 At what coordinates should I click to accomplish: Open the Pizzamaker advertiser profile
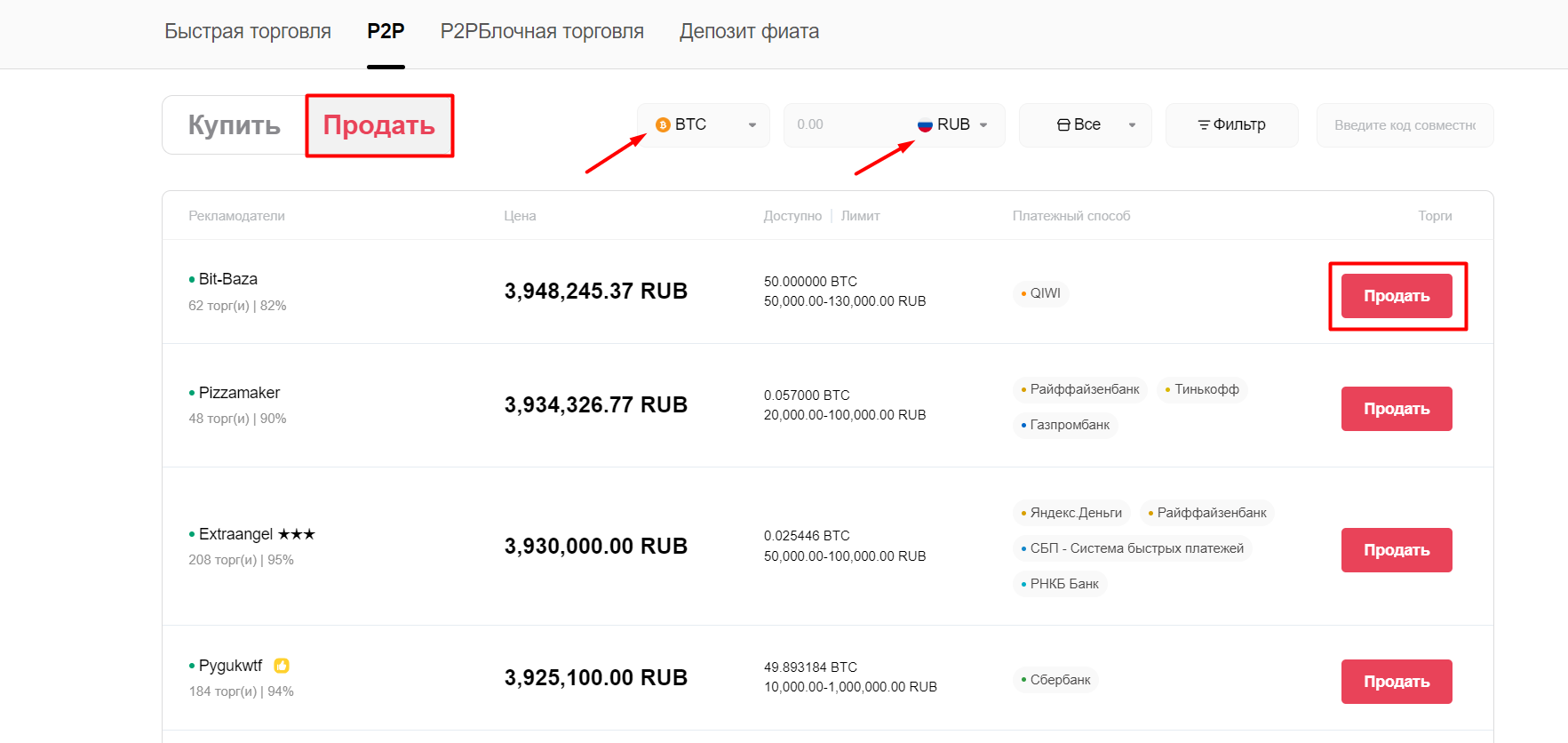[x=239, y=393]
